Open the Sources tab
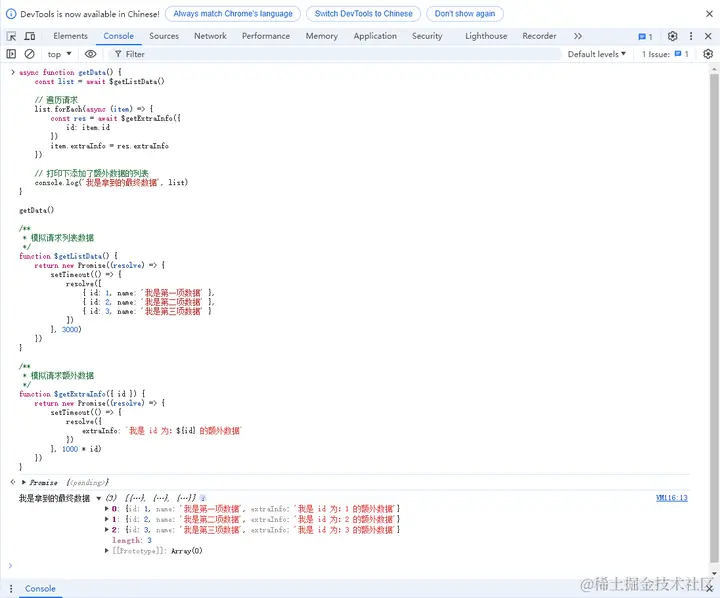Screen dimensions: 720x598 click(x=164, y=36)
